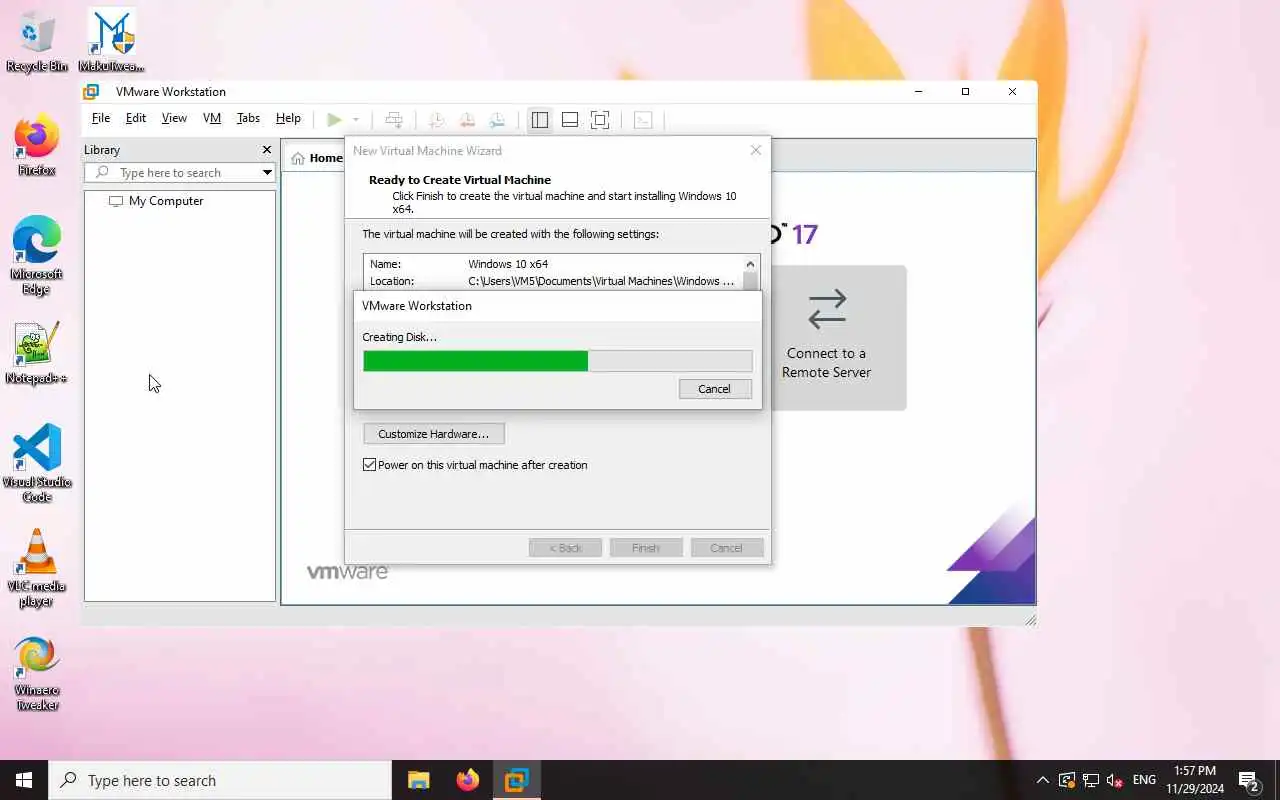Click the Revert to Snapshot toolbar icon

tap(467, 120)
